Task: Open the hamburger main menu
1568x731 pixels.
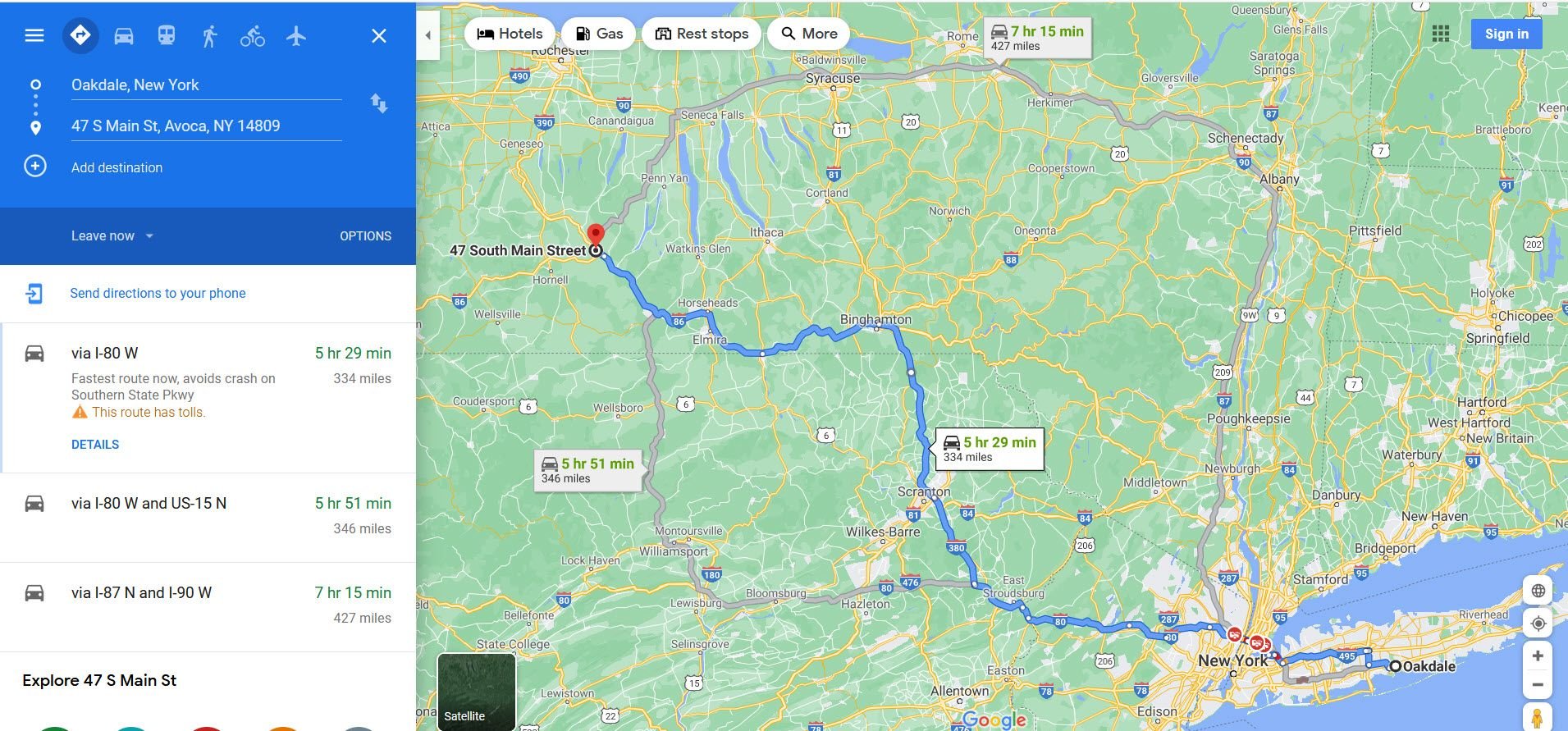Action: click(x=34, y=35)
